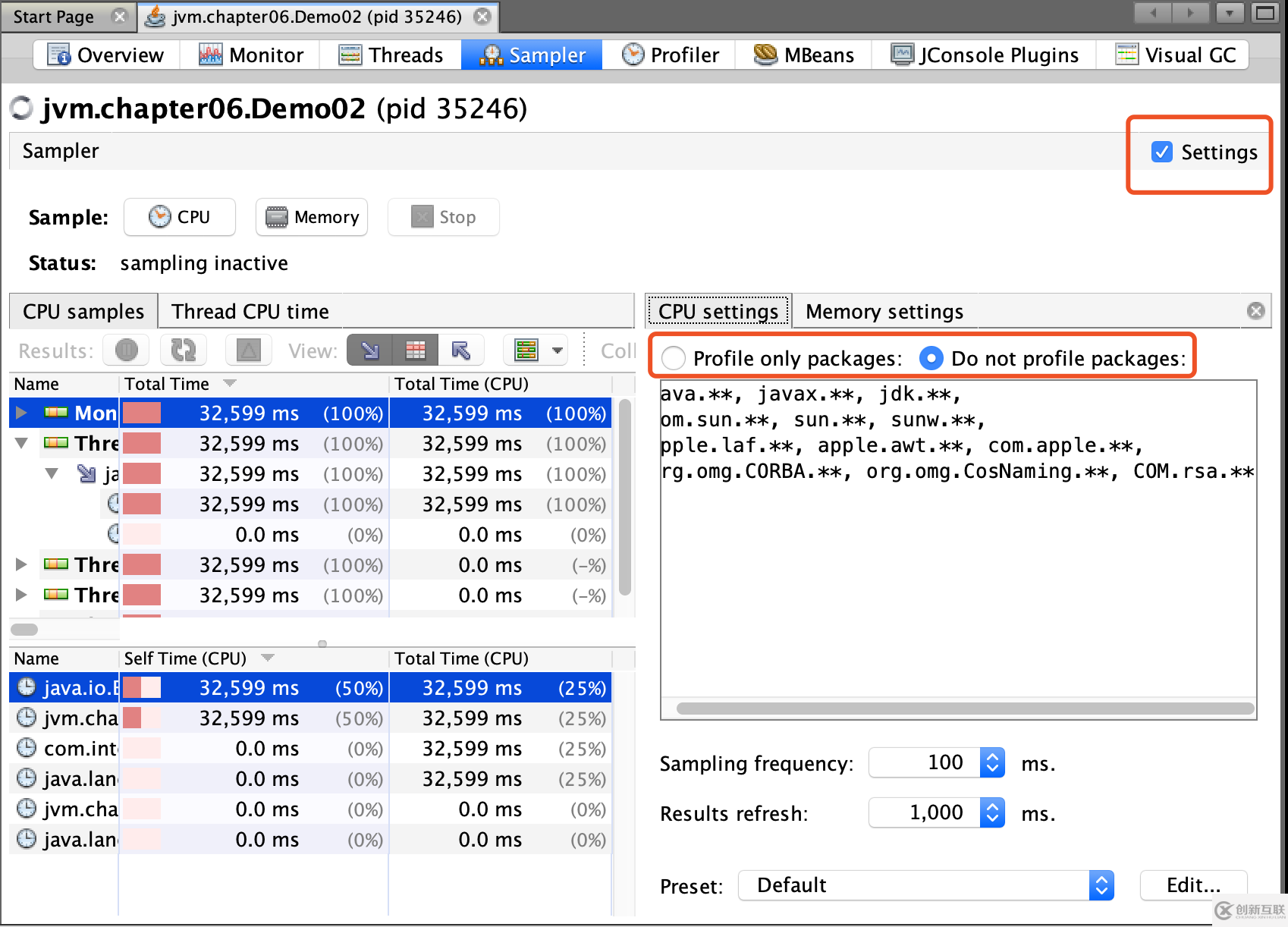Image resolution: width=1288 pixels, height=927 pixels.
Task: Click the thread filter icon in results toolbar
Action: [x=526, y=350]
